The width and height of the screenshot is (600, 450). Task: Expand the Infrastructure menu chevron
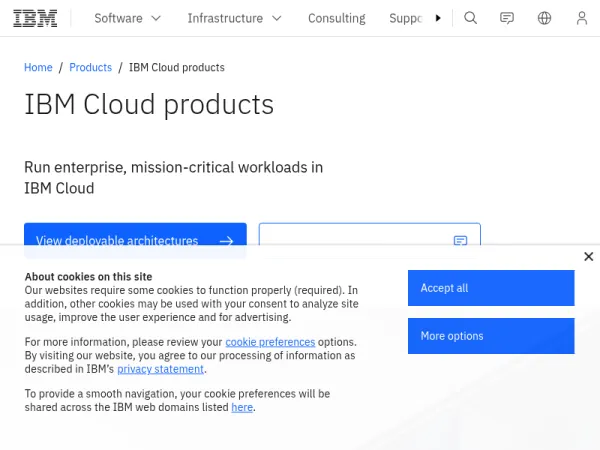(277, 18)
